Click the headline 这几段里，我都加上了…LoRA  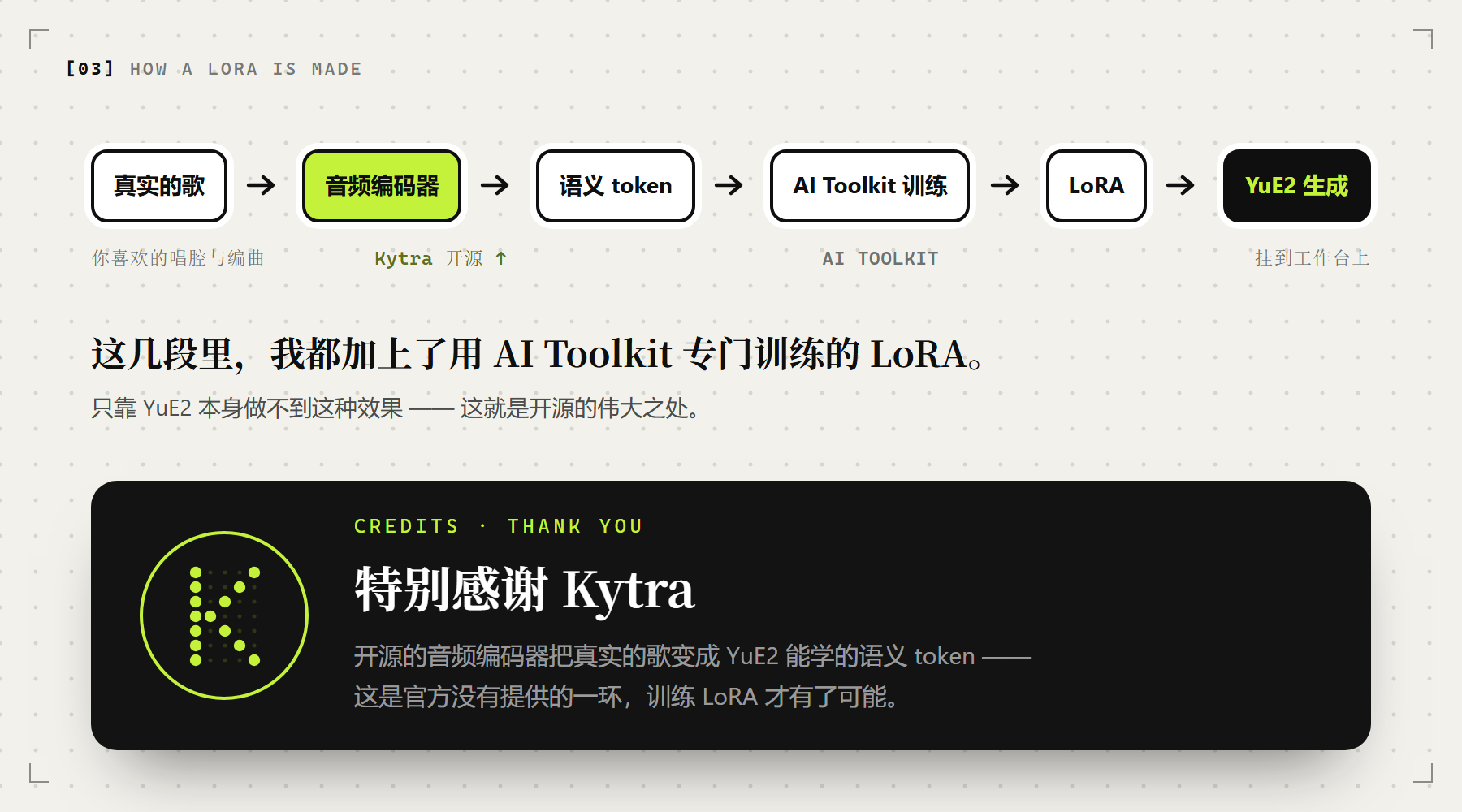[x=538, y=354]
